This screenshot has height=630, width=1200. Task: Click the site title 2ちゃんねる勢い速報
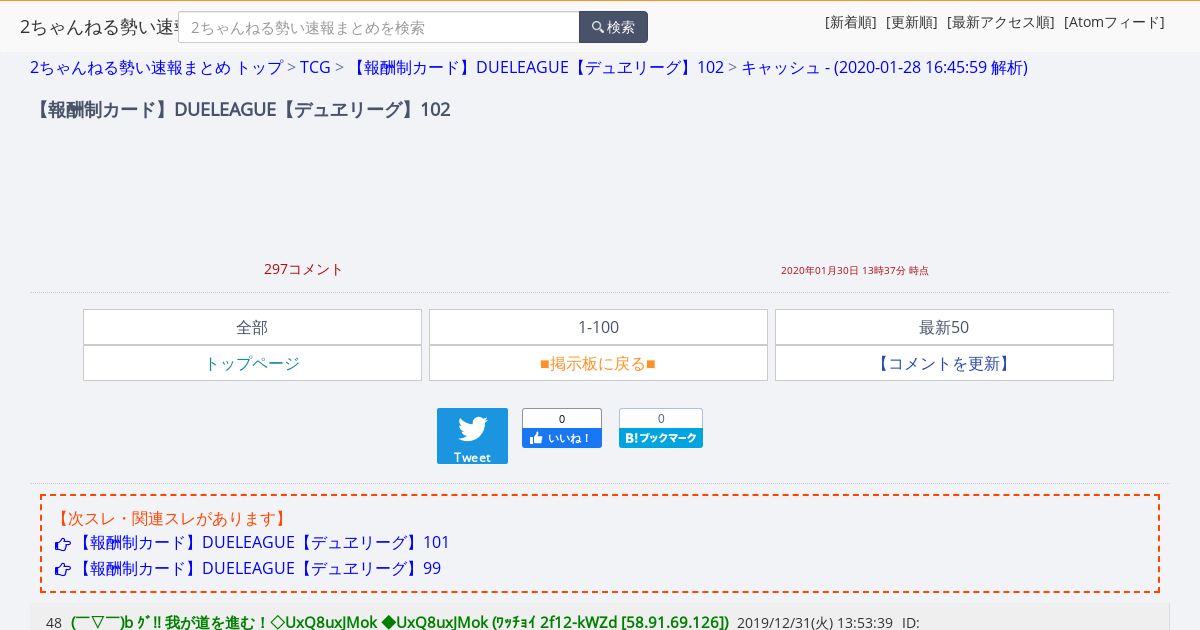(x=99, y=27)
